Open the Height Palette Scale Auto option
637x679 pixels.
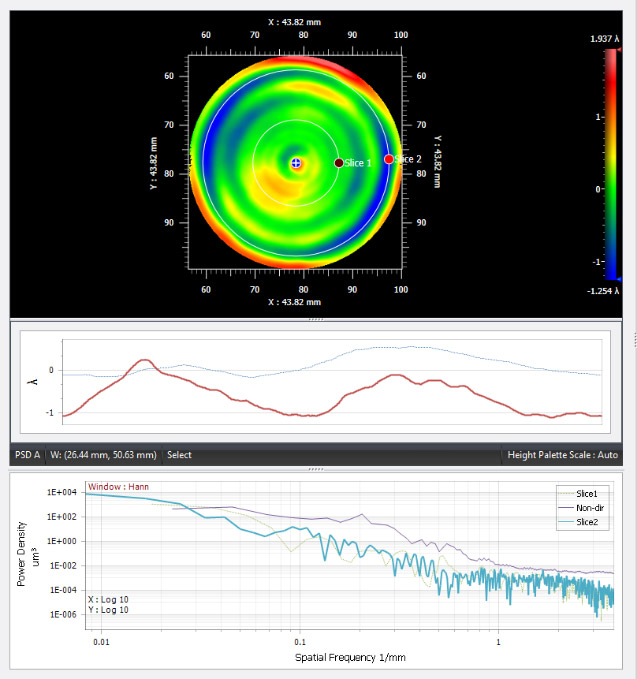(561, 455)
